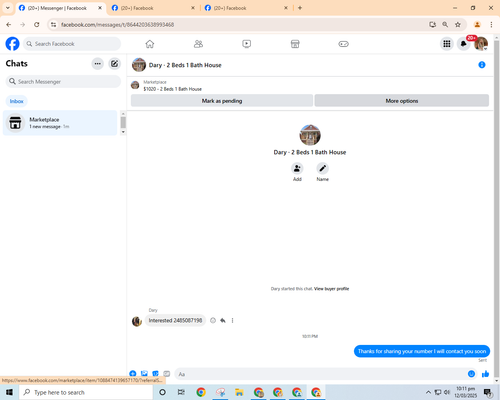
Task: Open the Gaming controller icon
Action: pyautogui.click(x=343, y=44)
